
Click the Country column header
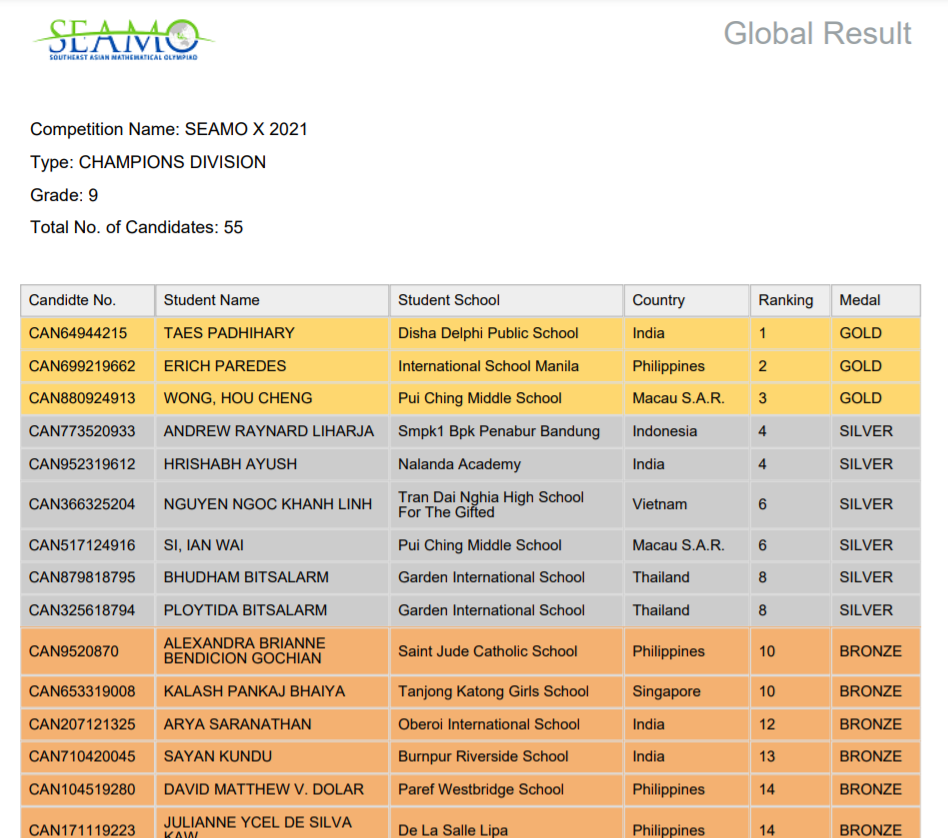click(x=658, y=300)
